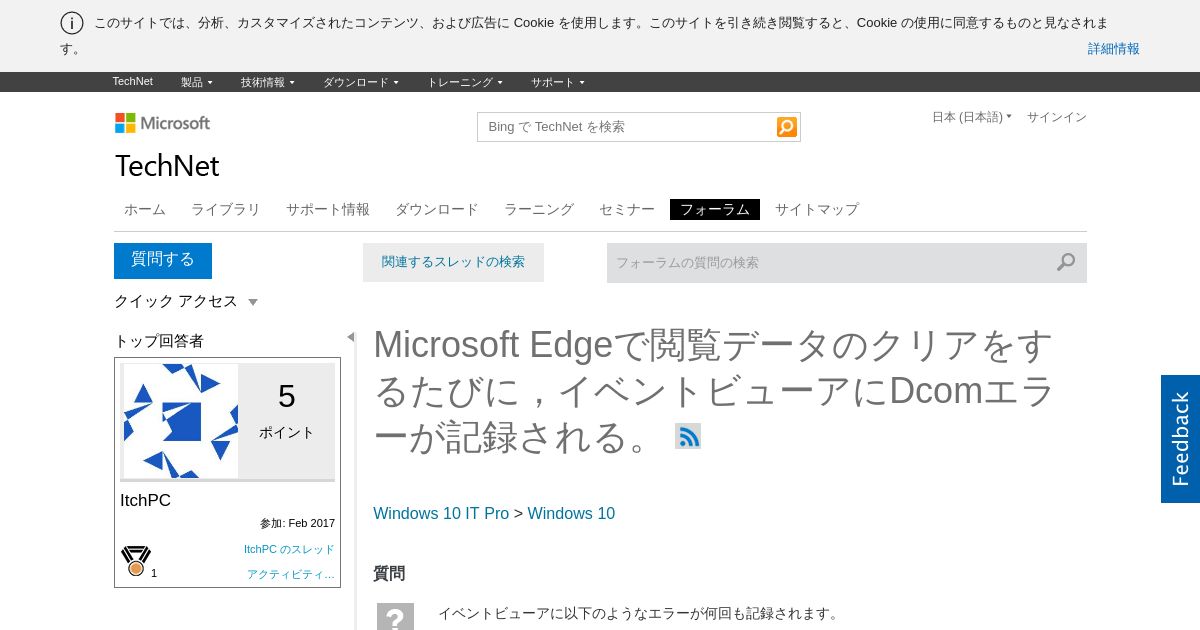The image size is (1200, 630).
Task: Expand the クイック アクセス dropdown
Action: coord(186,301)
